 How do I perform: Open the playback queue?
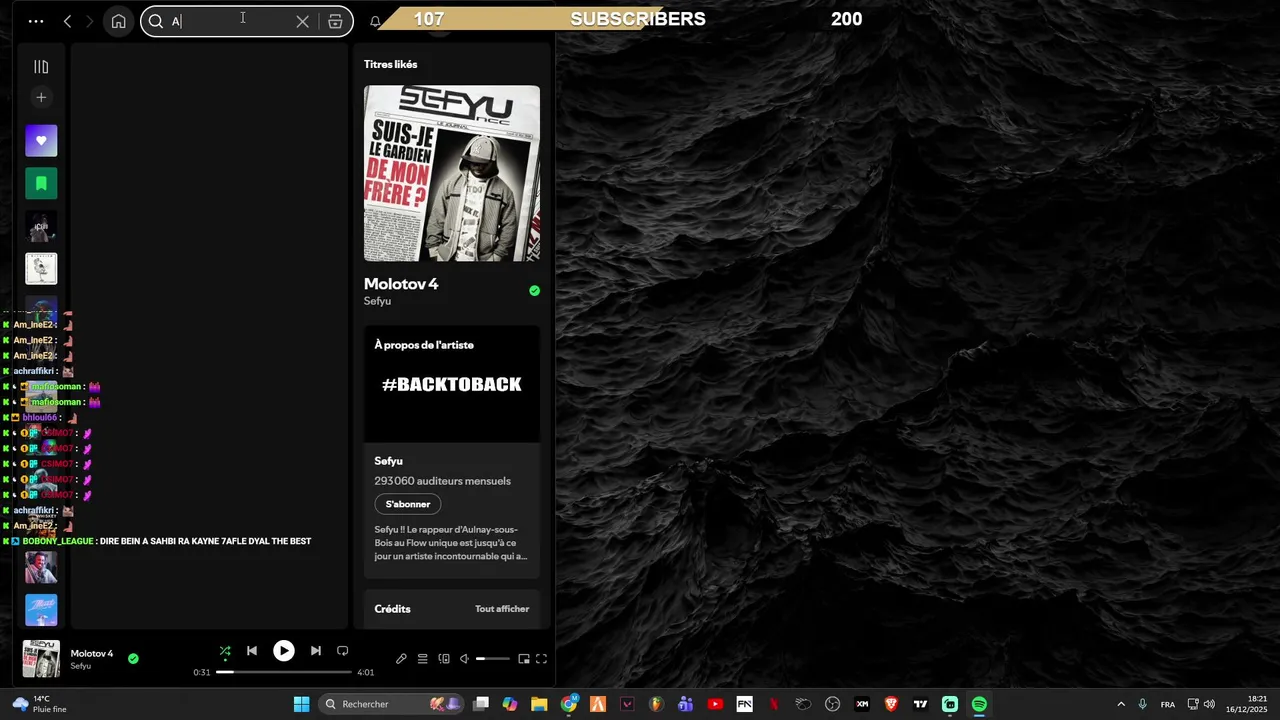[422, 659]
